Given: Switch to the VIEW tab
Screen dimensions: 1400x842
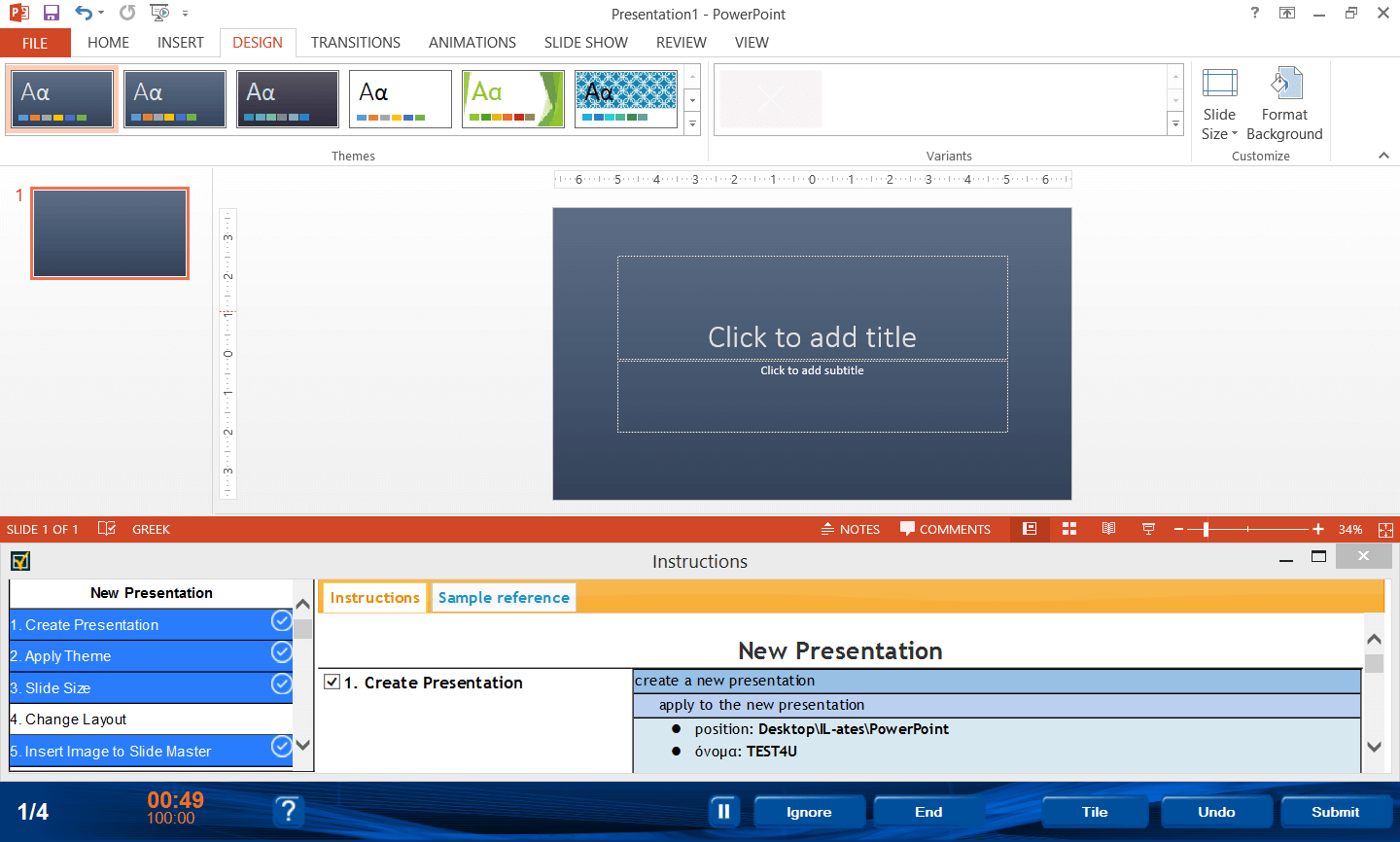Looking at the screenshot, I should coord(752,43).
